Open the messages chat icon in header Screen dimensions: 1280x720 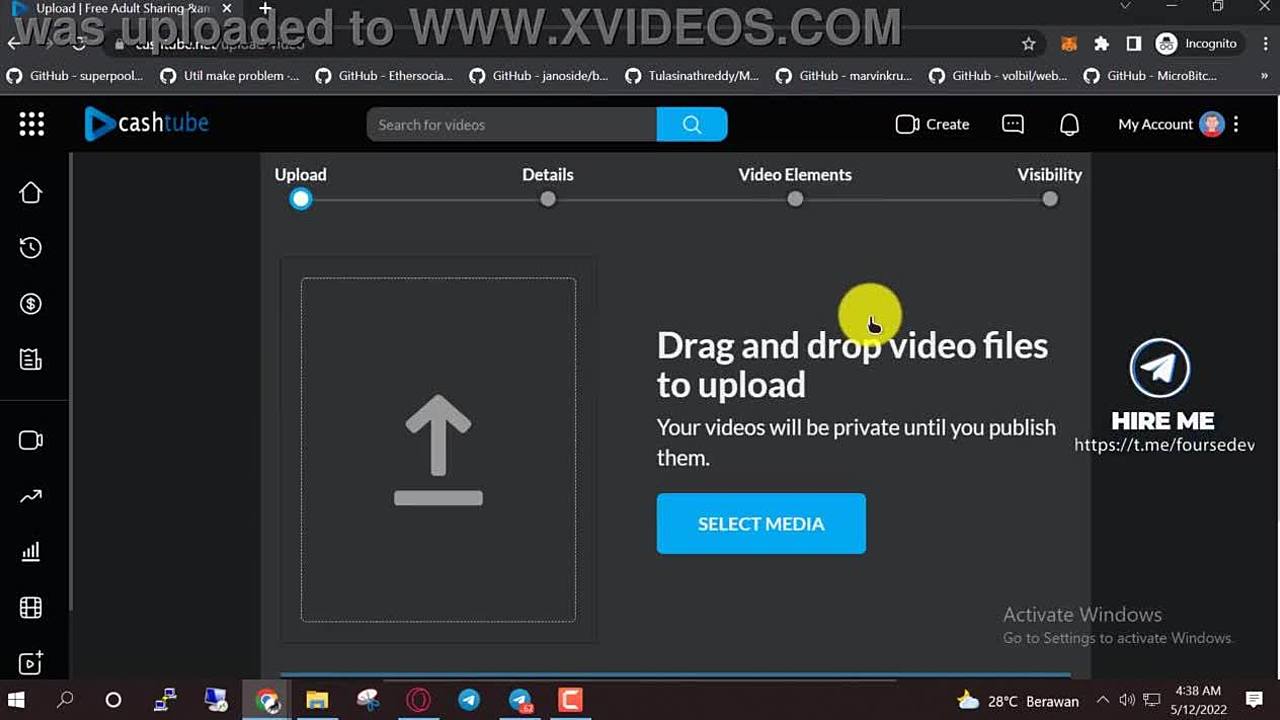pyautogui.click(x=1013, y=124)
